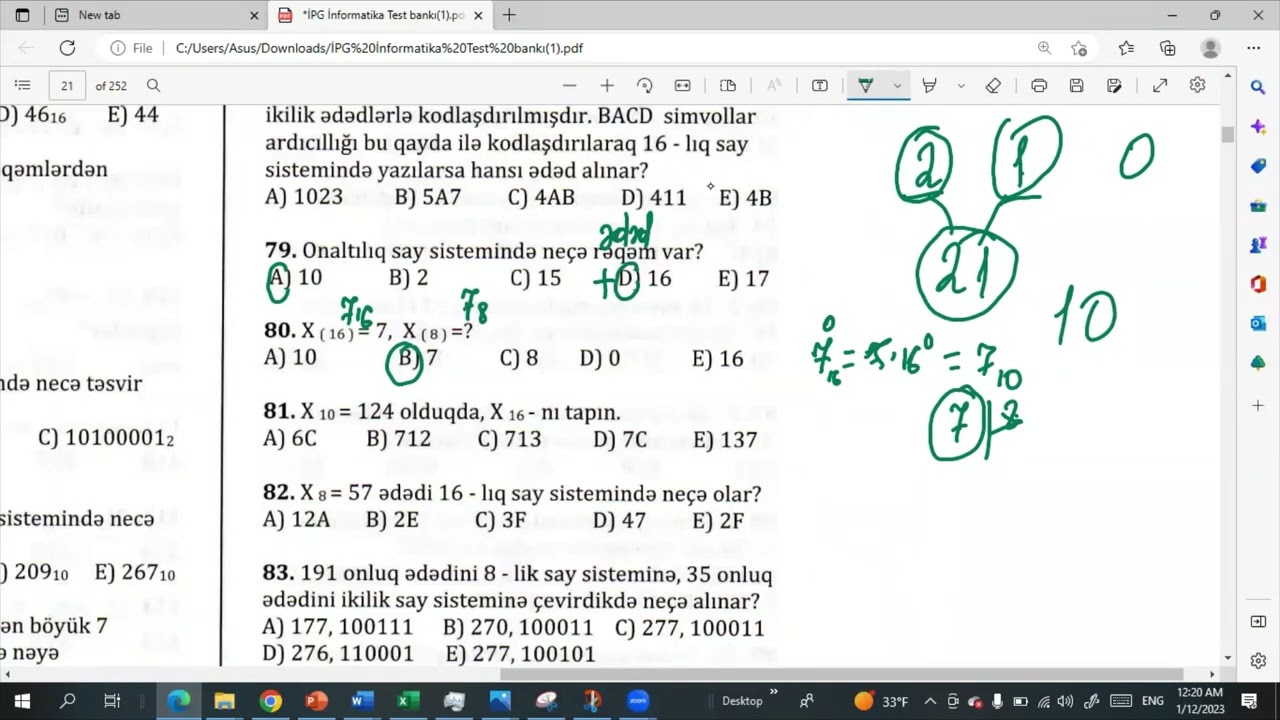Open the find-in-PDF search icon
Viewport: 1280px width, 720px height.
[x=153, y=86]
